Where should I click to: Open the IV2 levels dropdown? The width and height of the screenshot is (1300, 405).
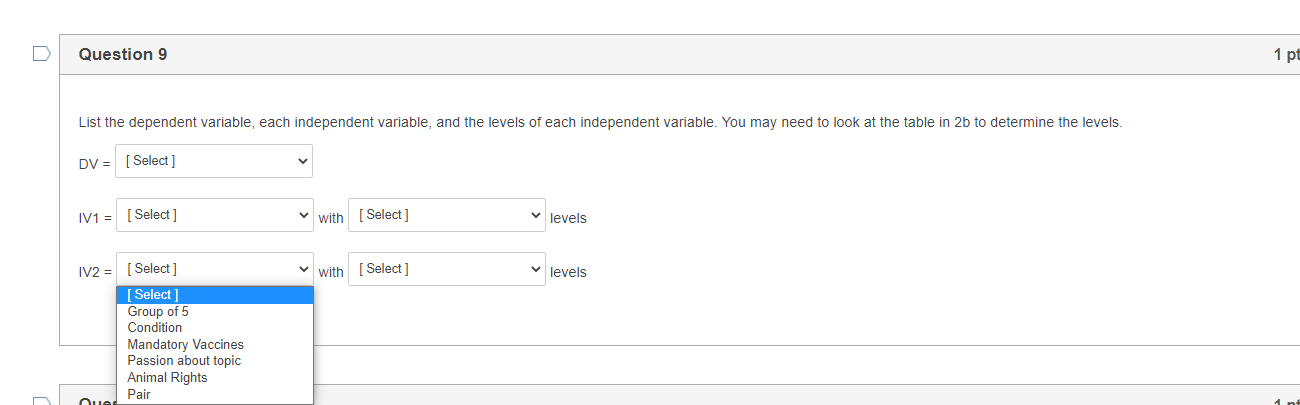point(447,269)
